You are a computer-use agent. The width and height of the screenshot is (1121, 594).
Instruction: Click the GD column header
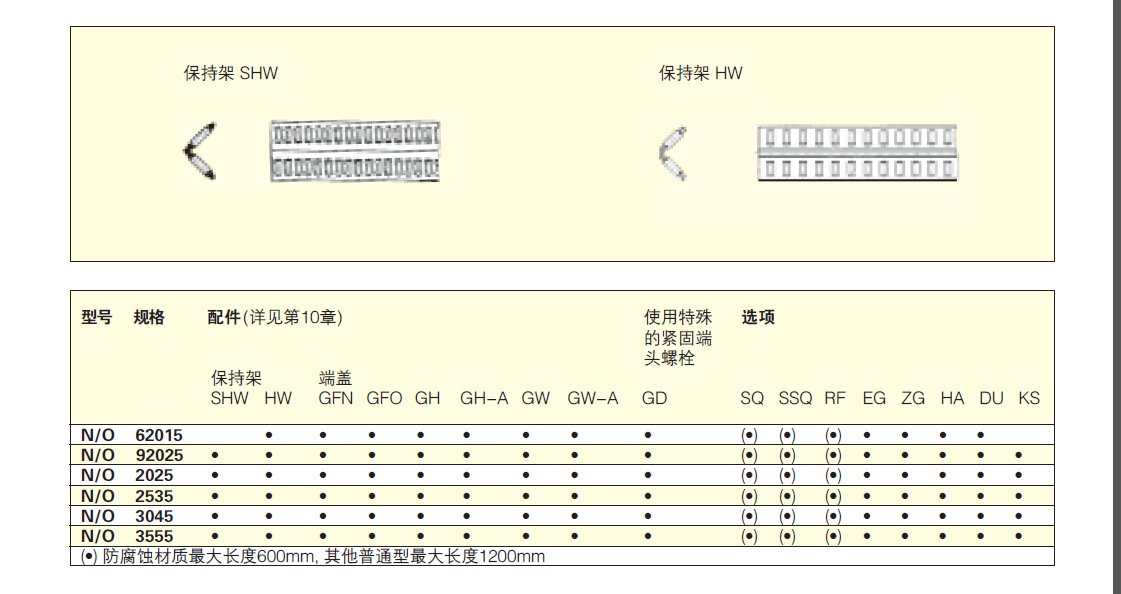point(654,398)
